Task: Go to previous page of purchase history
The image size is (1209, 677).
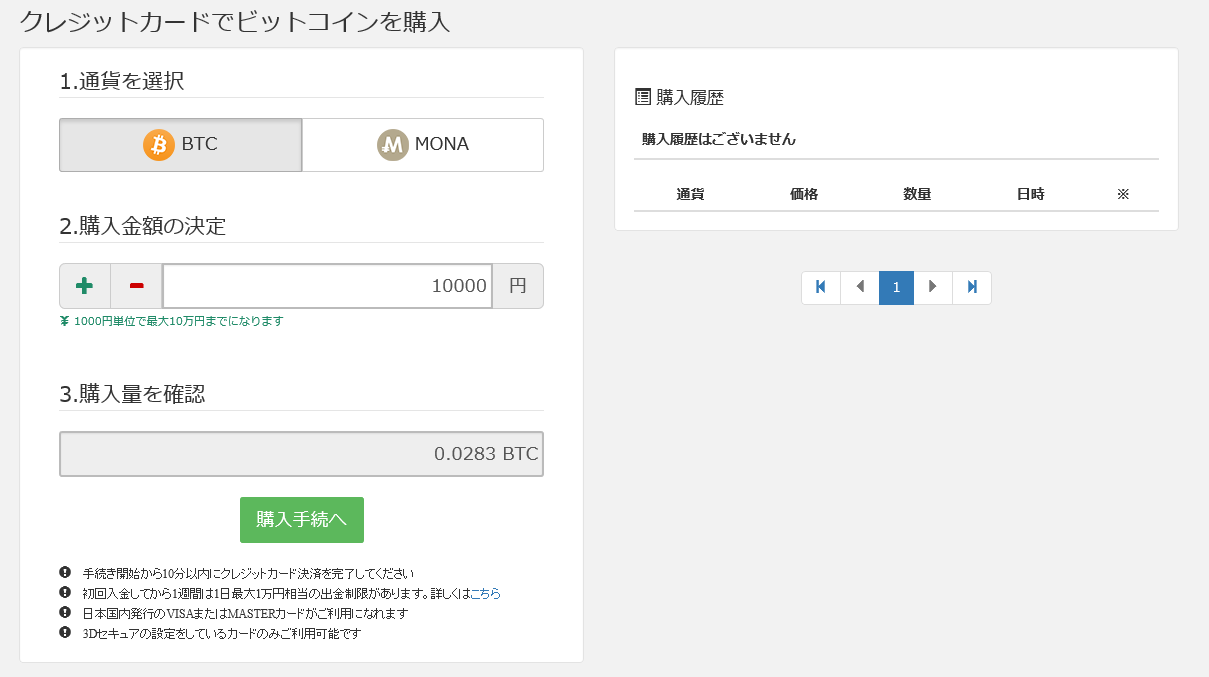Action: pos(859,287)
